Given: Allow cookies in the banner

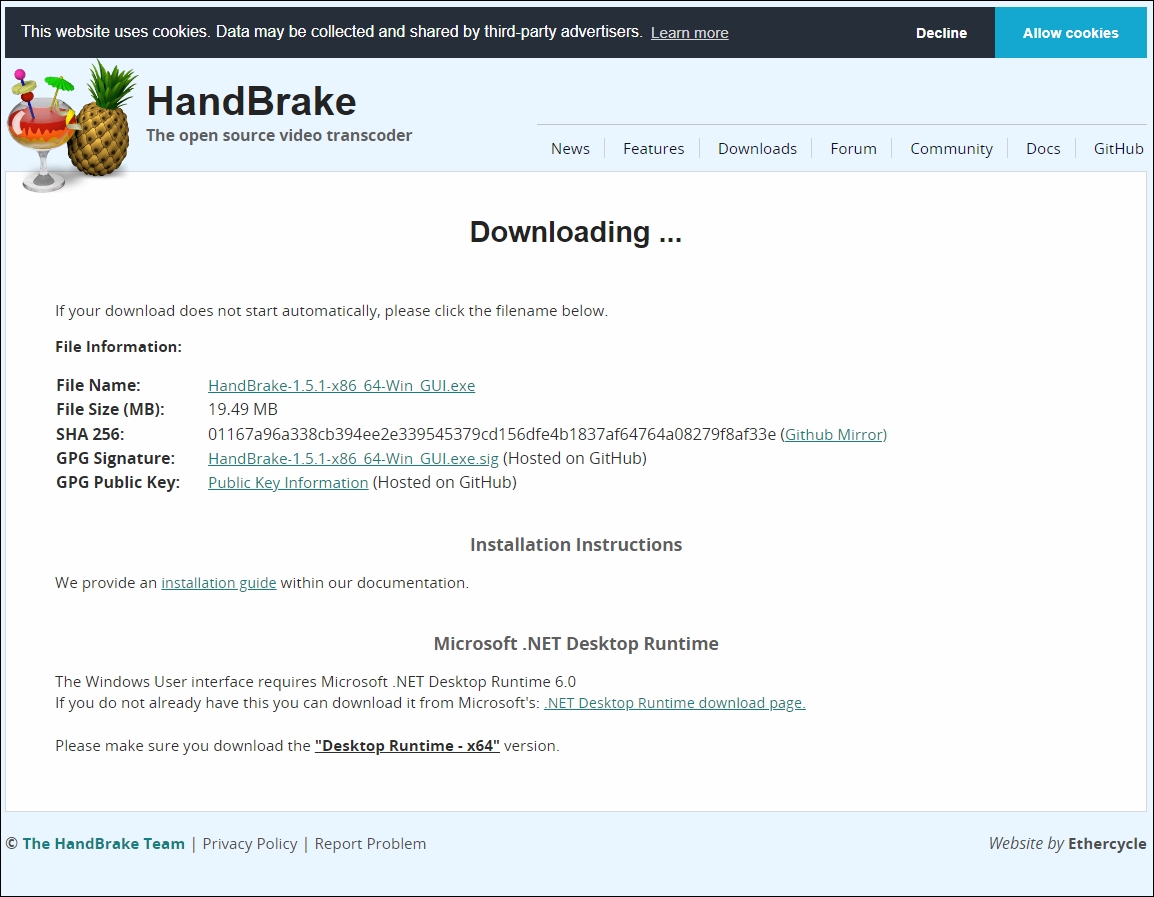Looking at the screenshot, I should pyautogui.click(x=1070, y=33).
